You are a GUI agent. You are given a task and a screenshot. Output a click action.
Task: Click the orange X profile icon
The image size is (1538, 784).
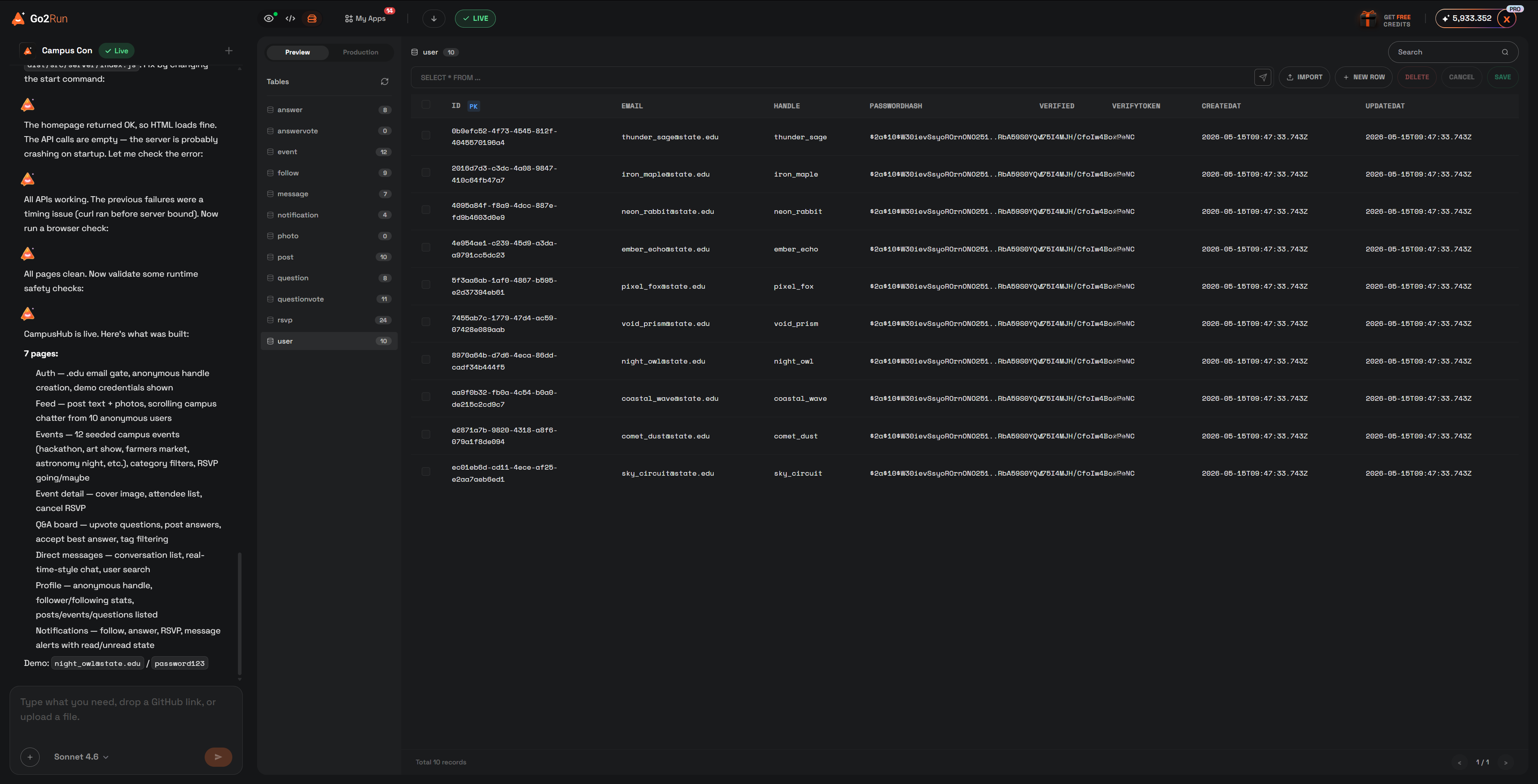tap(1506, 19)
